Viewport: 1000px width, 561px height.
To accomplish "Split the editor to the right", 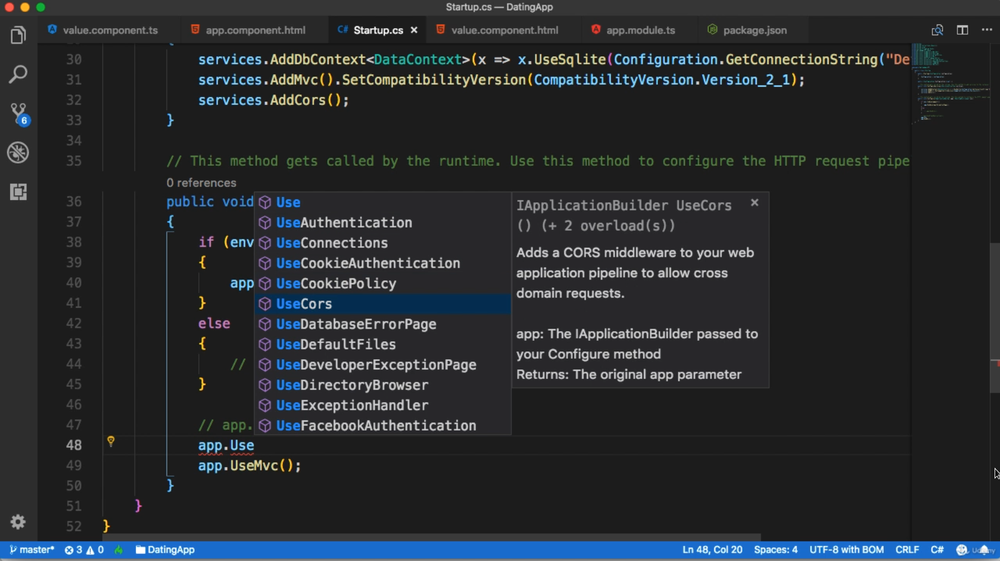I will point(962,30).
